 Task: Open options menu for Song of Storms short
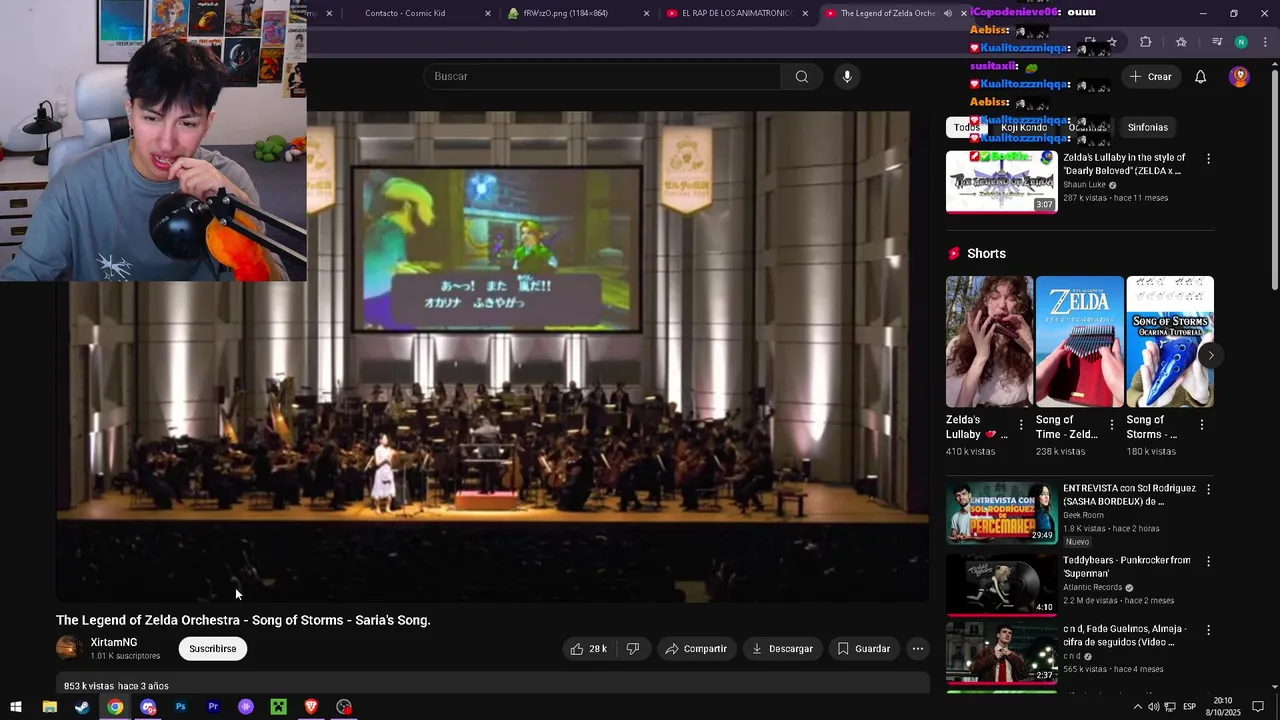tap(1201, 425)
